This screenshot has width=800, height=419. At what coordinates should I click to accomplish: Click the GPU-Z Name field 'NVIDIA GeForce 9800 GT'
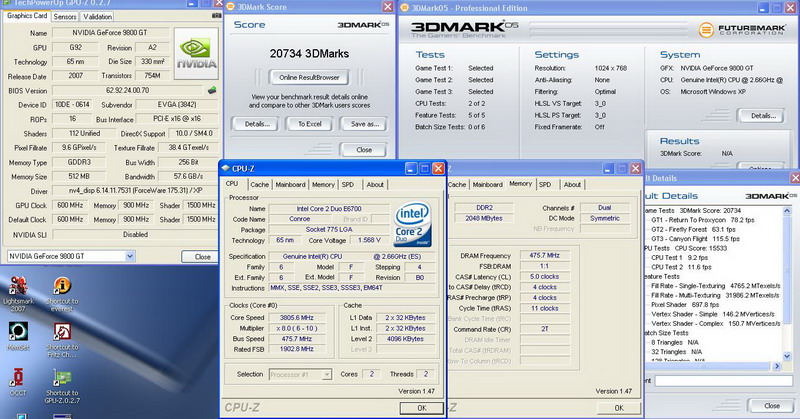pyautogui.click(x=110, y=33)
